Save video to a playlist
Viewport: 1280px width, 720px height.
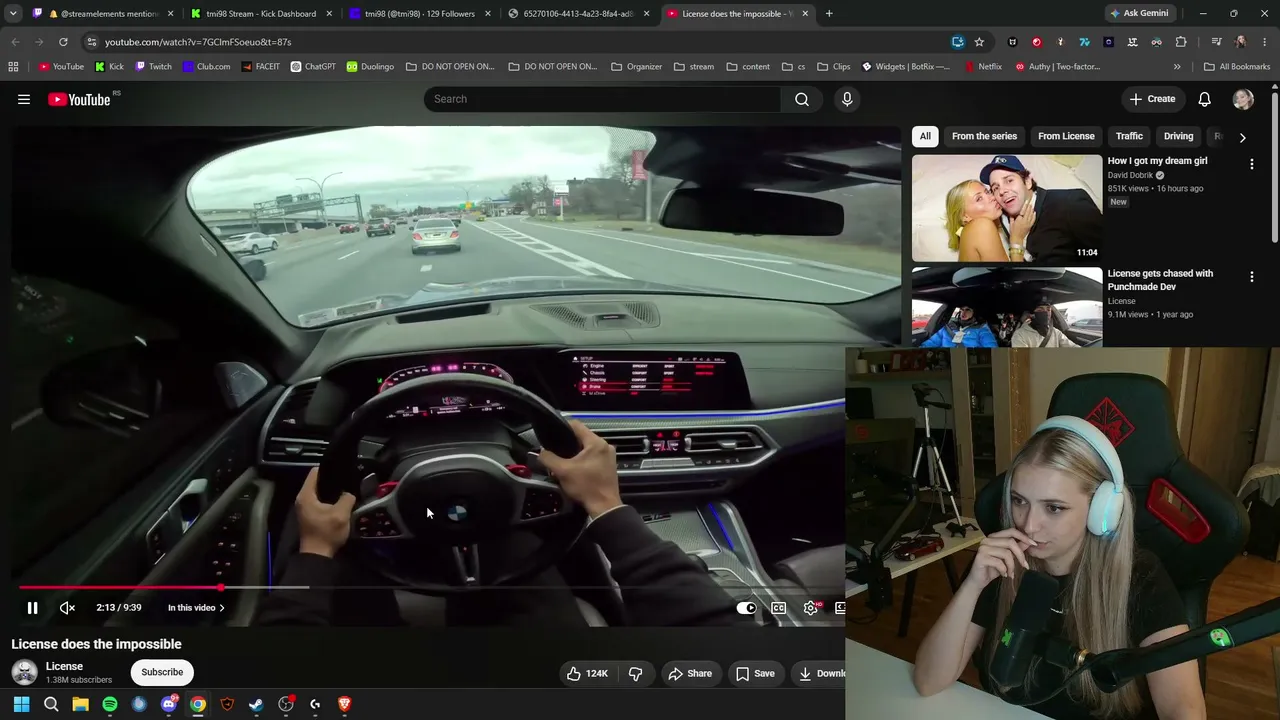click(x=755, y=673)
